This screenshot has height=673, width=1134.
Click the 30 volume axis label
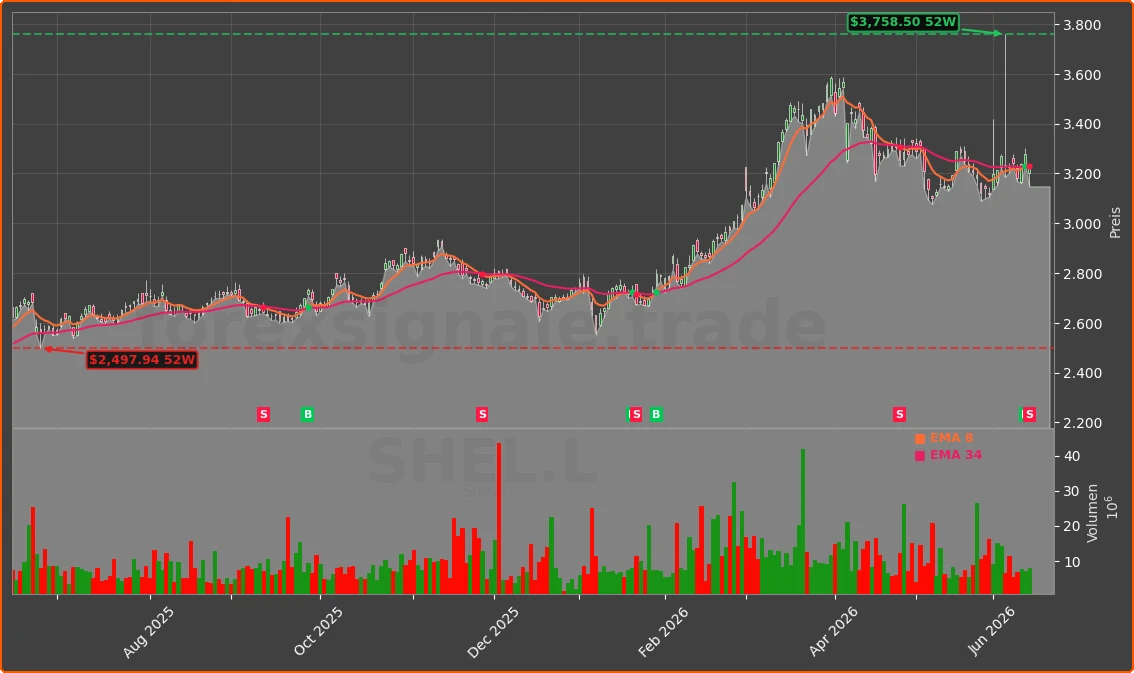1072,492
